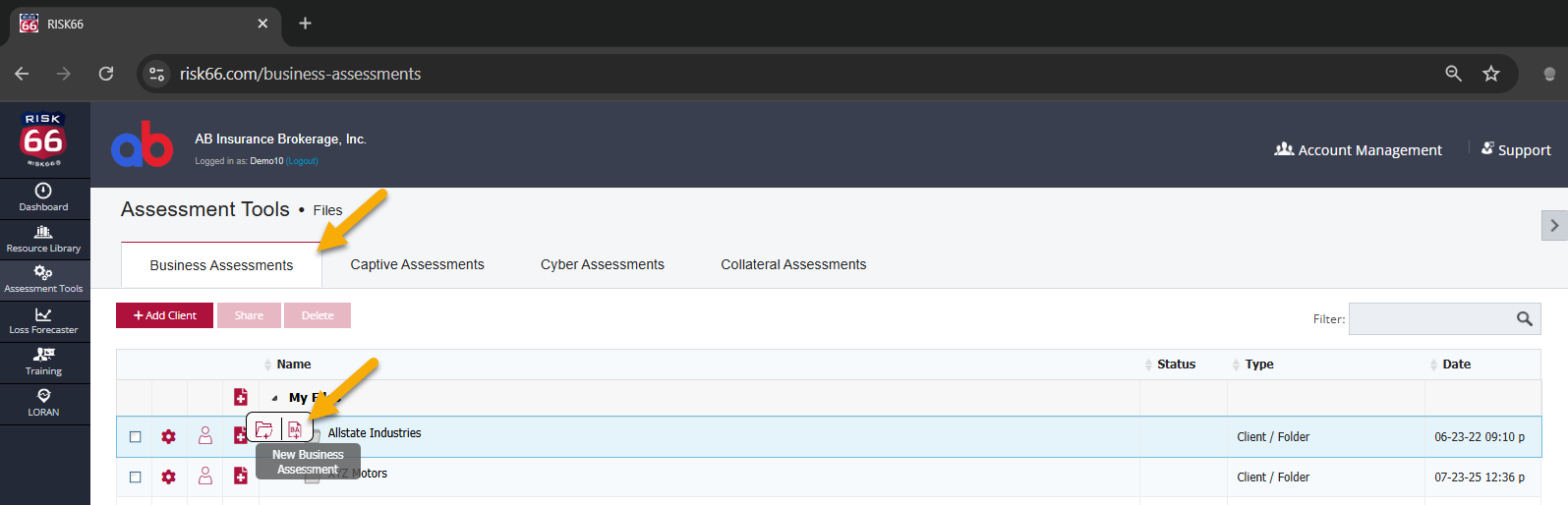Image resolution: width=1568 pixels, height=505 pixels.
Task: Switch to the Cyber Assessments tab
Action: tap(603, 264)
